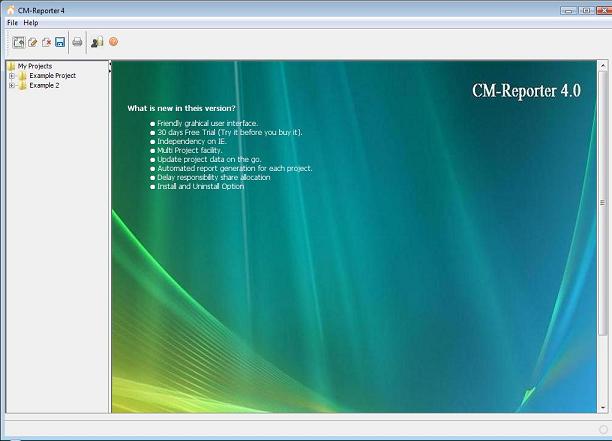This screenshot has height=441, width=612.
Task: Click the content pane scroll down arrow
Action: [x=603, y=408]
